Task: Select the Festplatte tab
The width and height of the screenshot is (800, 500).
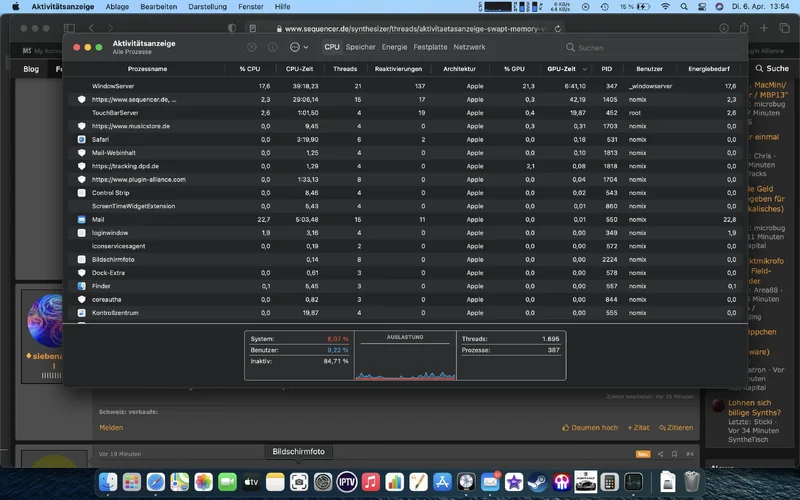Action: click(x=430, y=47)
